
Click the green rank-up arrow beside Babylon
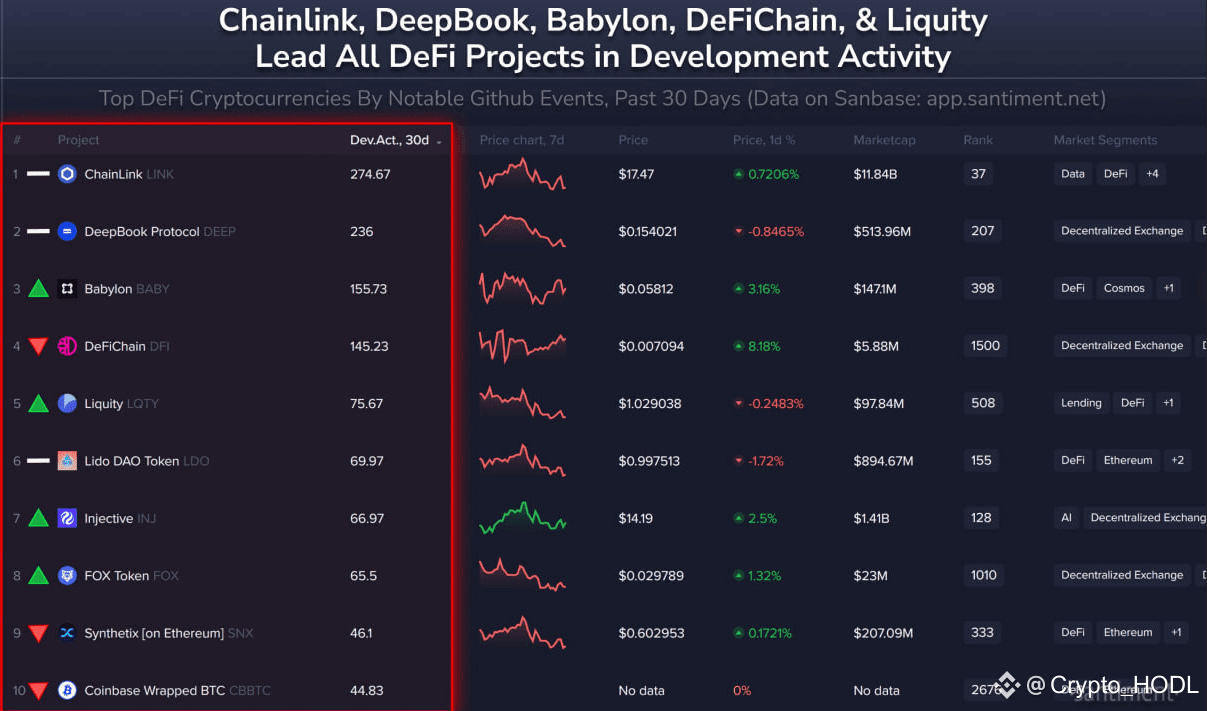click(x=37, y=288)
